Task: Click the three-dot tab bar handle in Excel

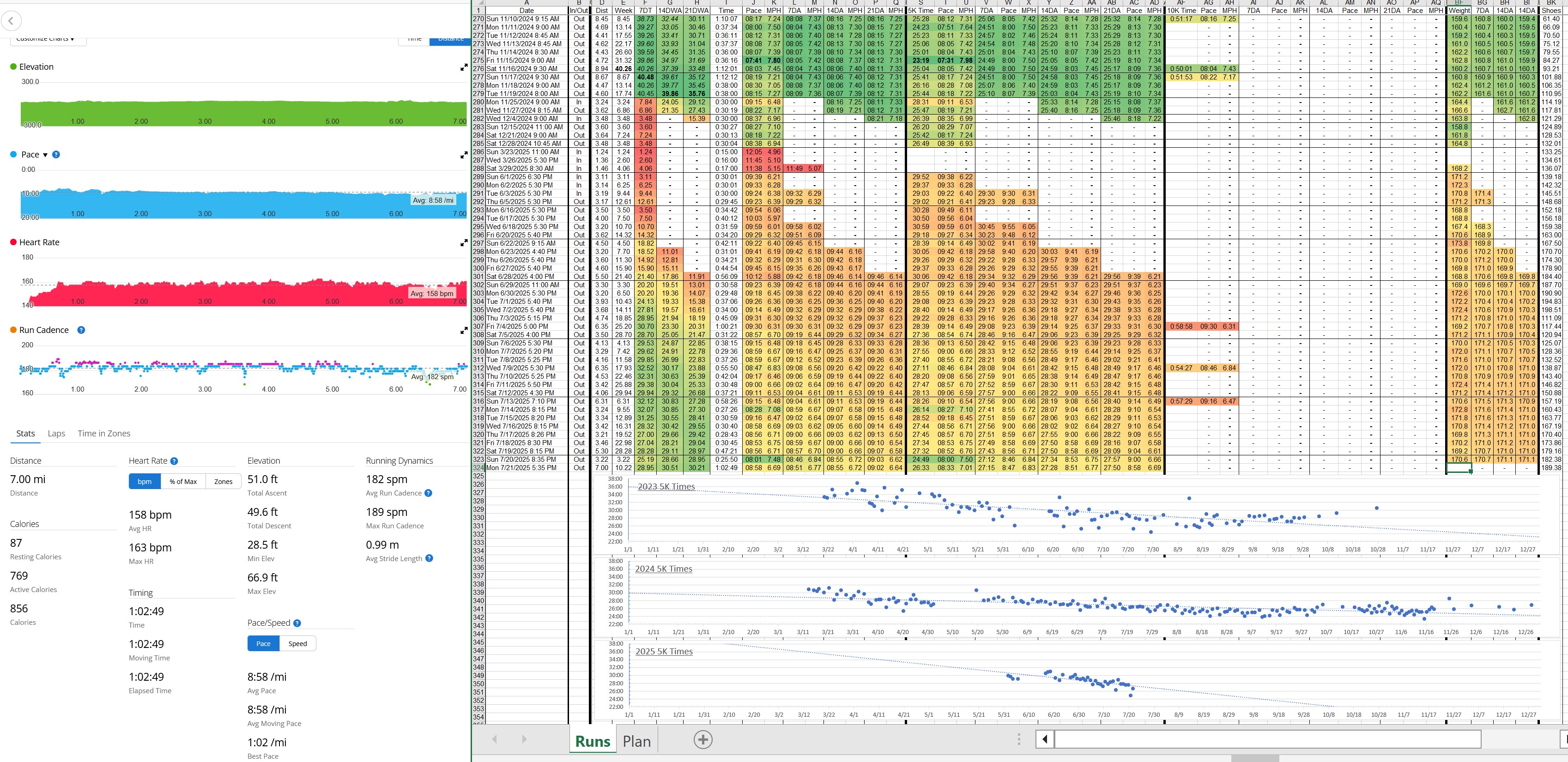Action: click(1018, 739)
